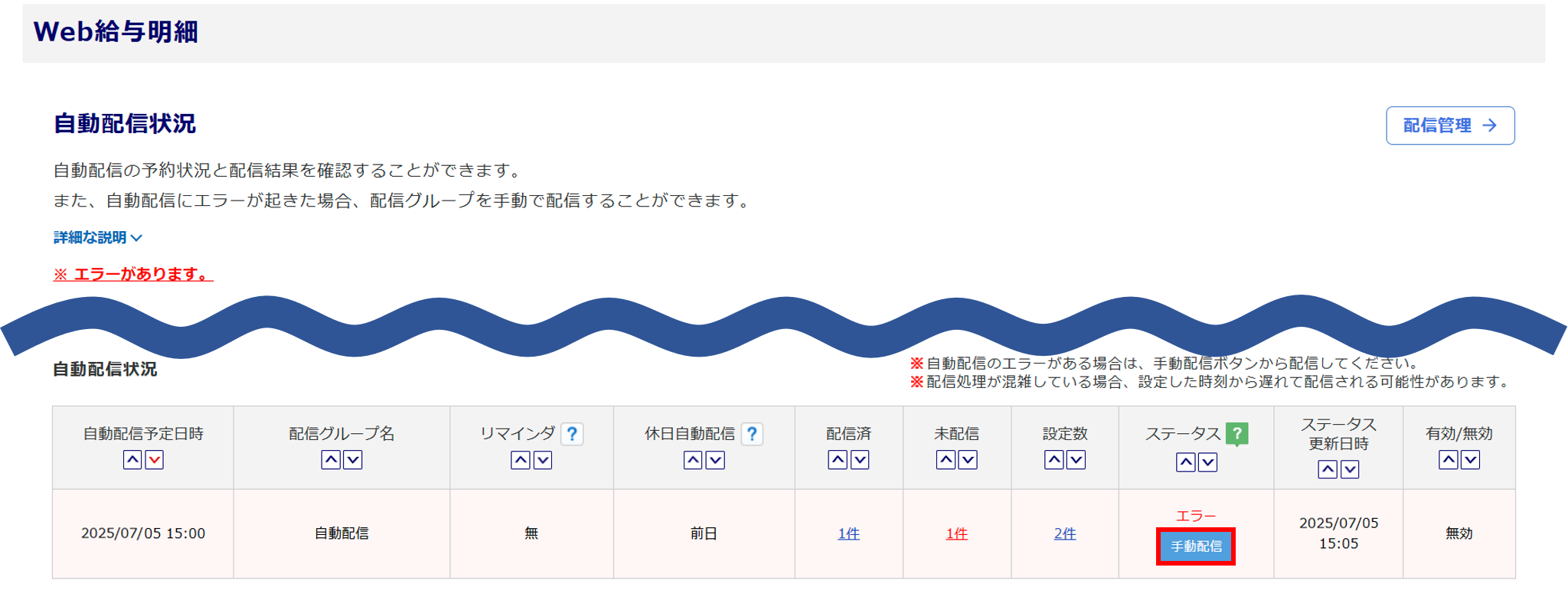The height and width of the screenshot is (600, 1568).
Task: Open the エラーがあります error link
Action: pos(133,274)
